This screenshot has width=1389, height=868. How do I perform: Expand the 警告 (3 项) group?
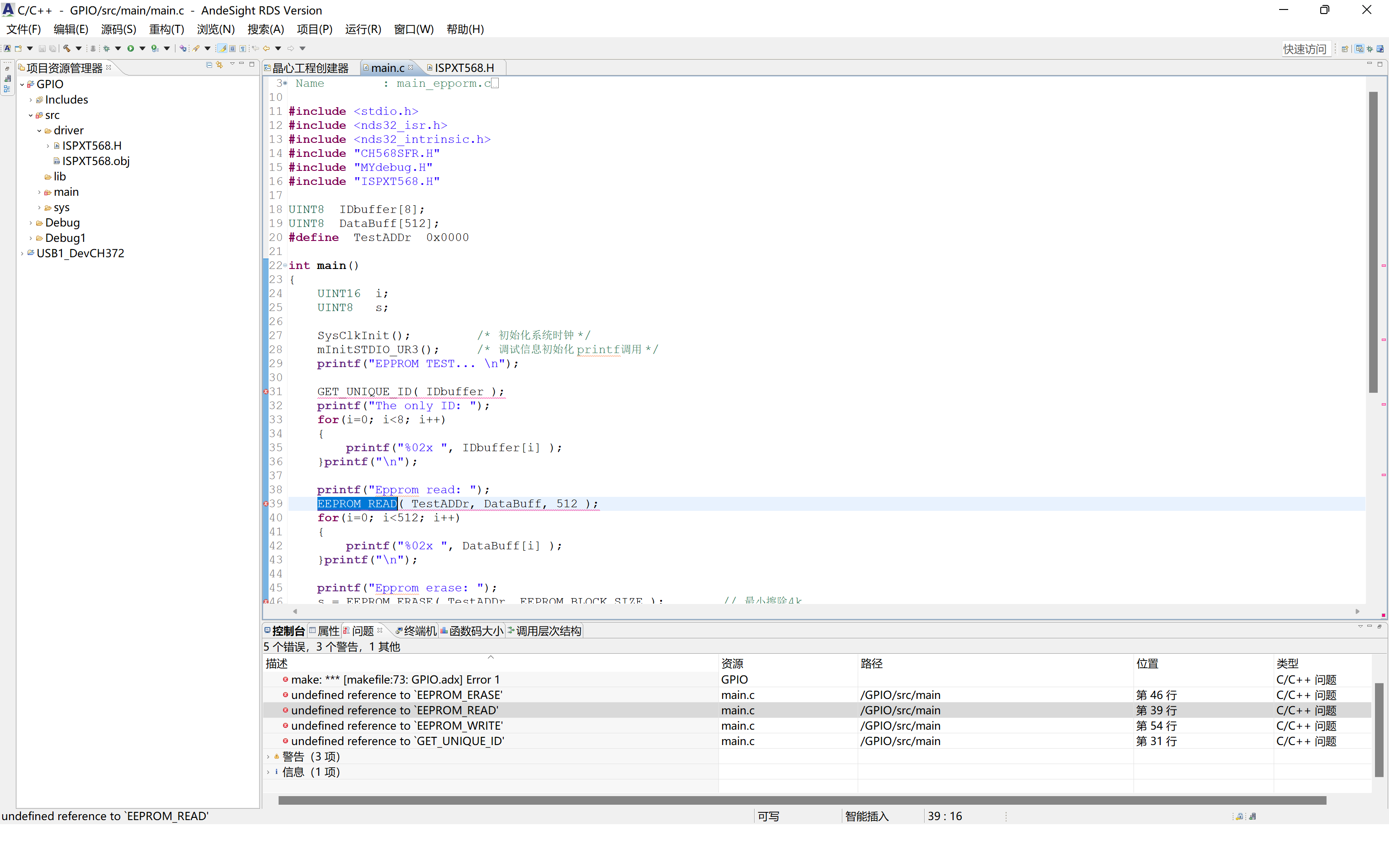[x=268, y=757]
